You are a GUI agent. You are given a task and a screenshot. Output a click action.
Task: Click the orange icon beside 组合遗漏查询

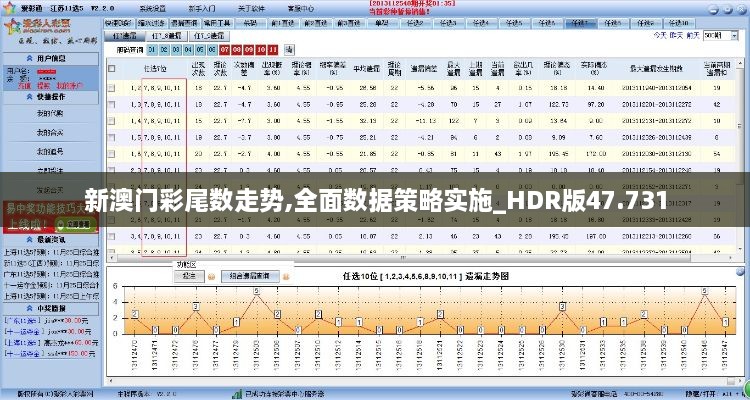(287, 277)
